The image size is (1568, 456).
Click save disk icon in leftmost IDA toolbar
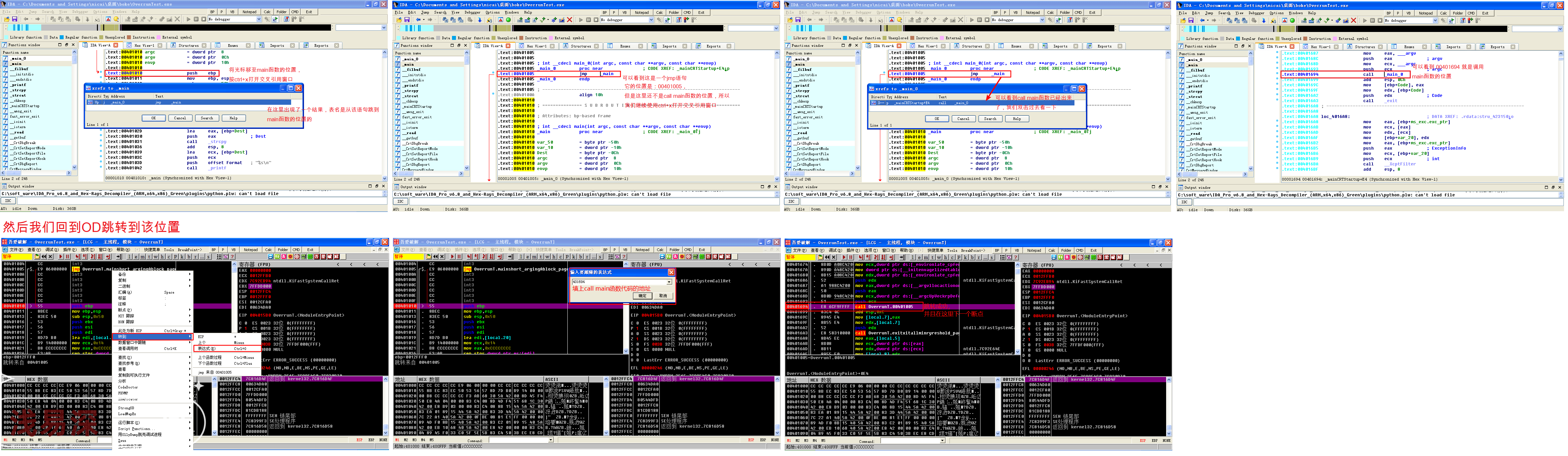[15, 19]
